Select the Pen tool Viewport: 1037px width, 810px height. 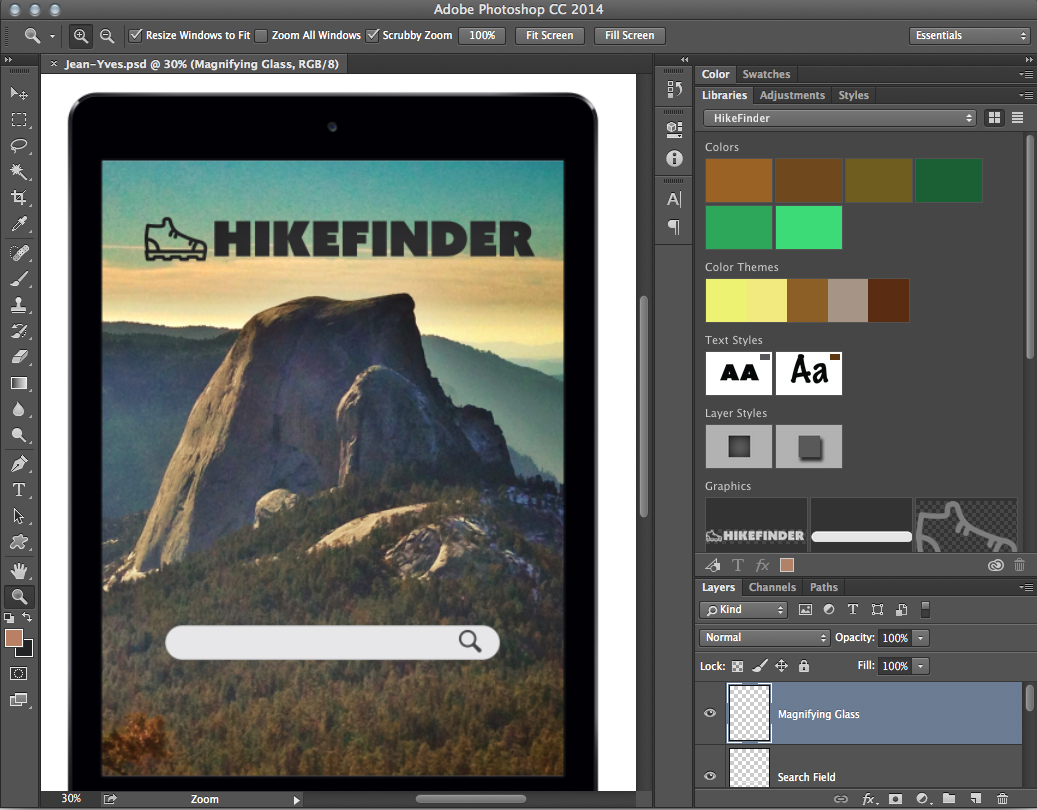click(x=19, y=464)
